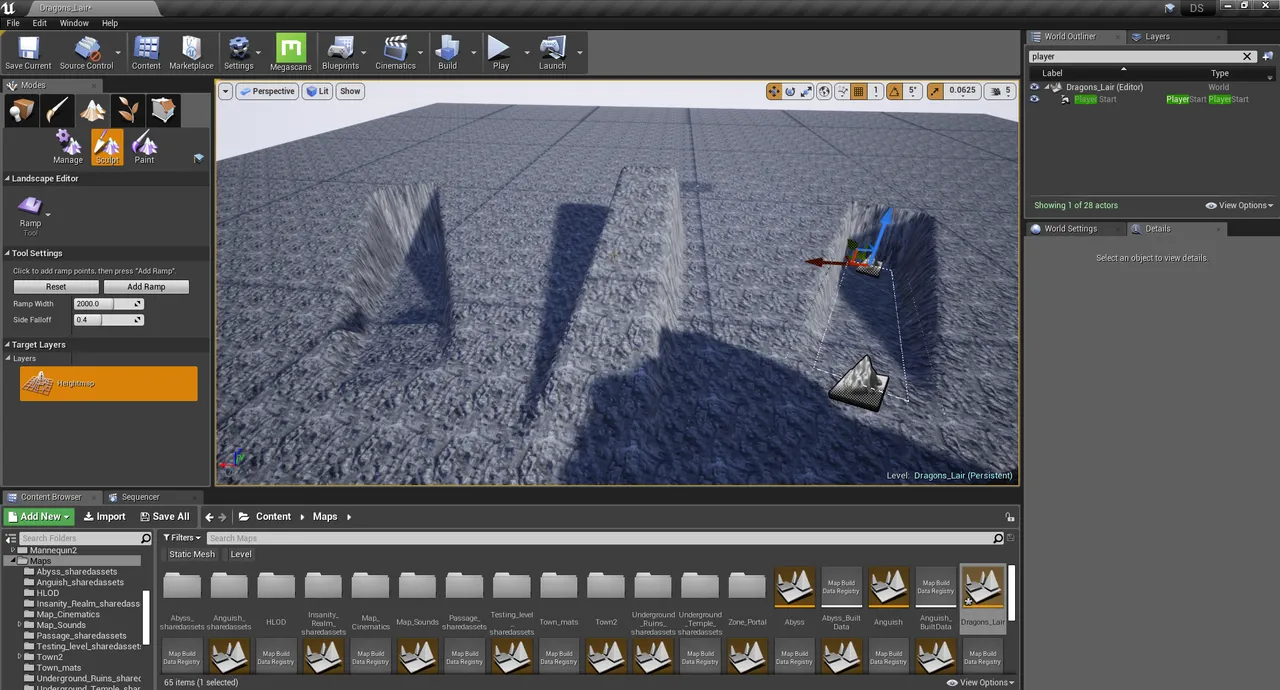Toggle rotation snapping triangle icon

pos(894,91)
